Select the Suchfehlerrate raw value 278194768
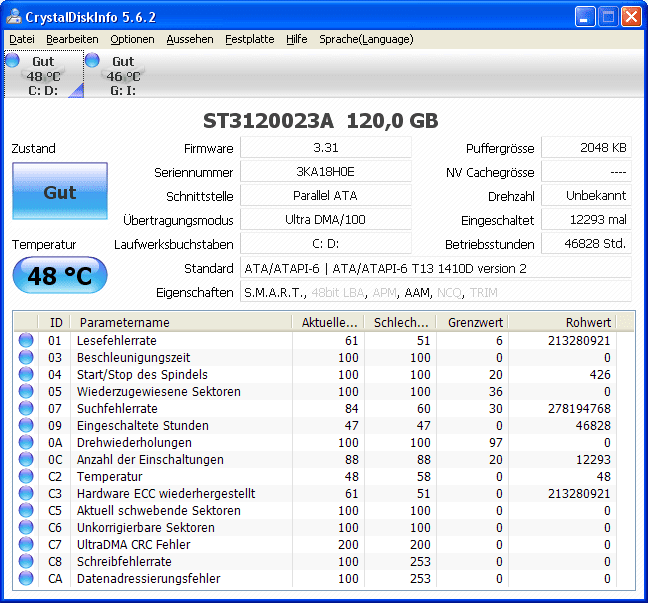 [x=579, y=408]
